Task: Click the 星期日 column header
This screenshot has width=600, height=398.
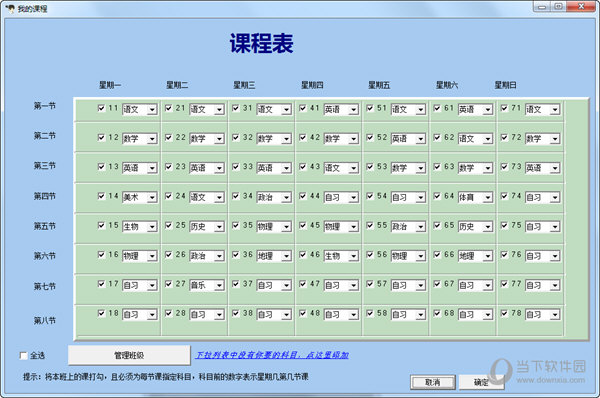Action: pyautogui.click(x=505, y=85)
